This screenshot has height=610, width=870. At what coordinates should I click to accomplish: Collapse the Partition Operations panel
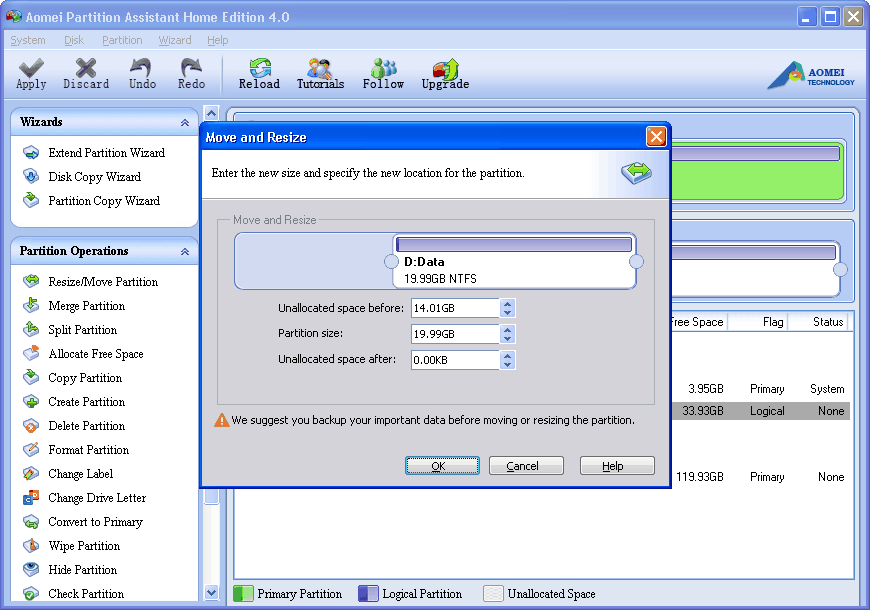[x=185, y=251]
